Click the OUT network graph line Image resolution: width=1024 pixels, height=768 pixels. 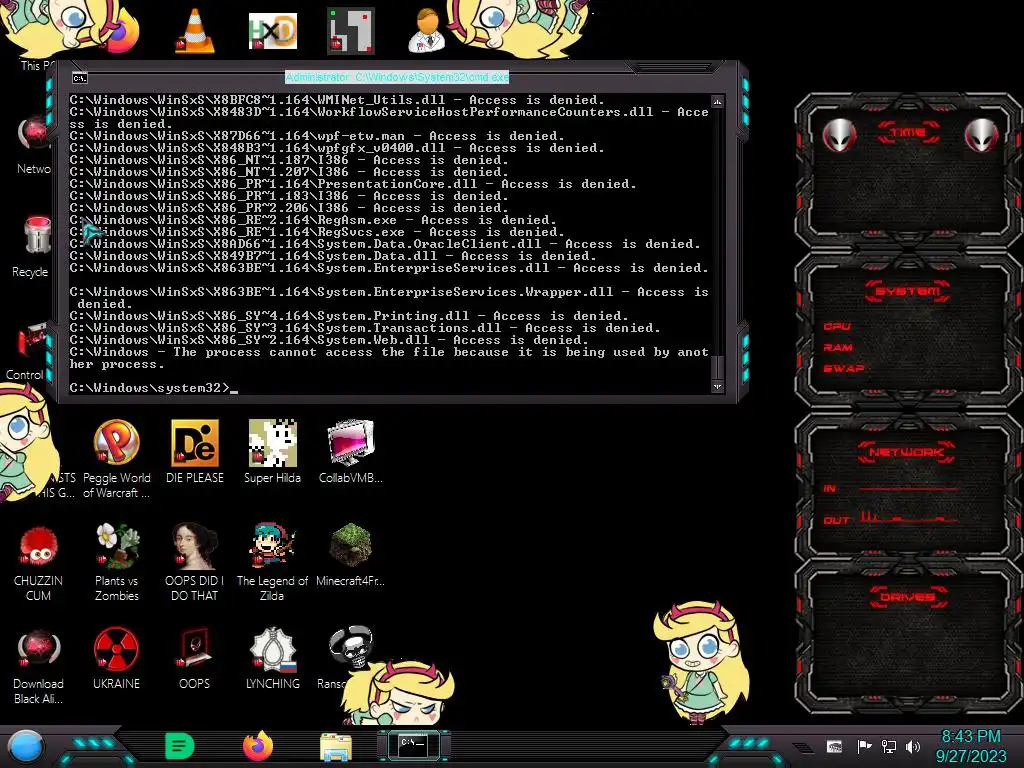pos(908,518)
